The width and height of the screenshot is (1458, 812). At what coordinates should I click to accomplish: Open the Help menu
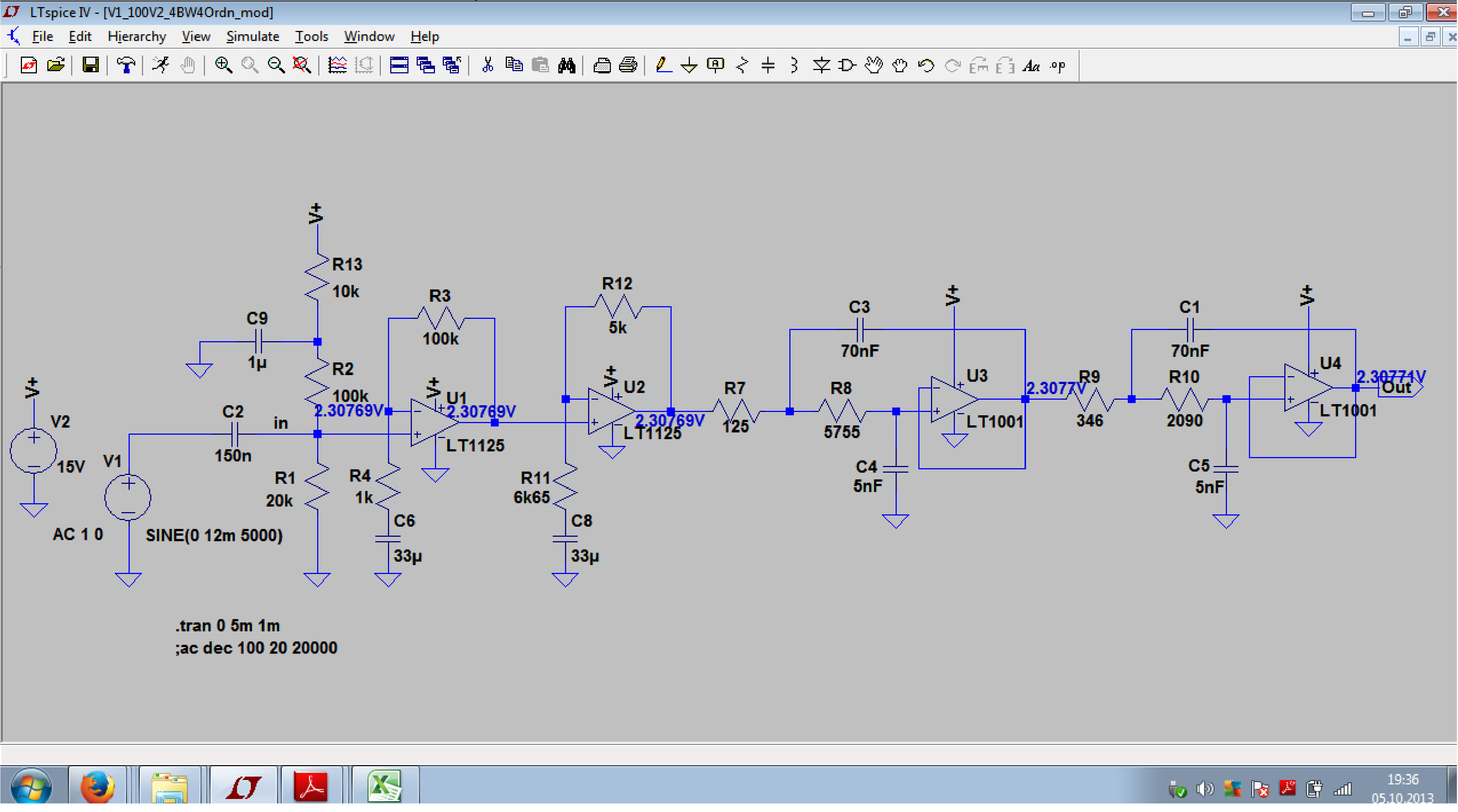(x=425, y=36)
